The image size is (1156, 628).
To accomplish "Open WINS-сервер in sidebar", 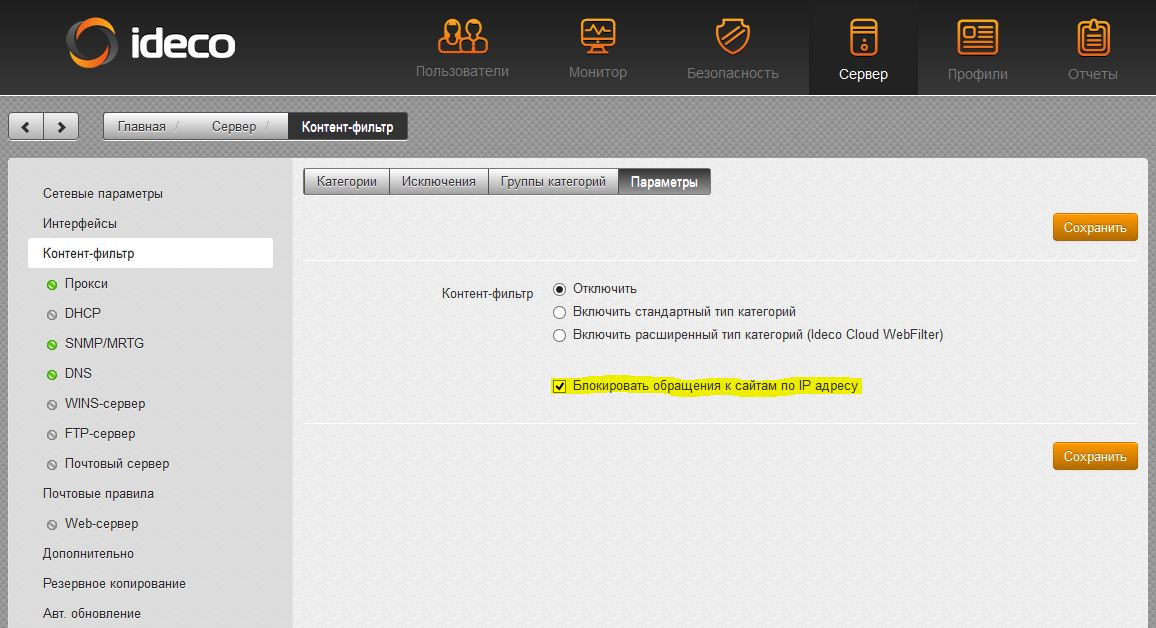I will pyautogui.click(x=105, y=404).
